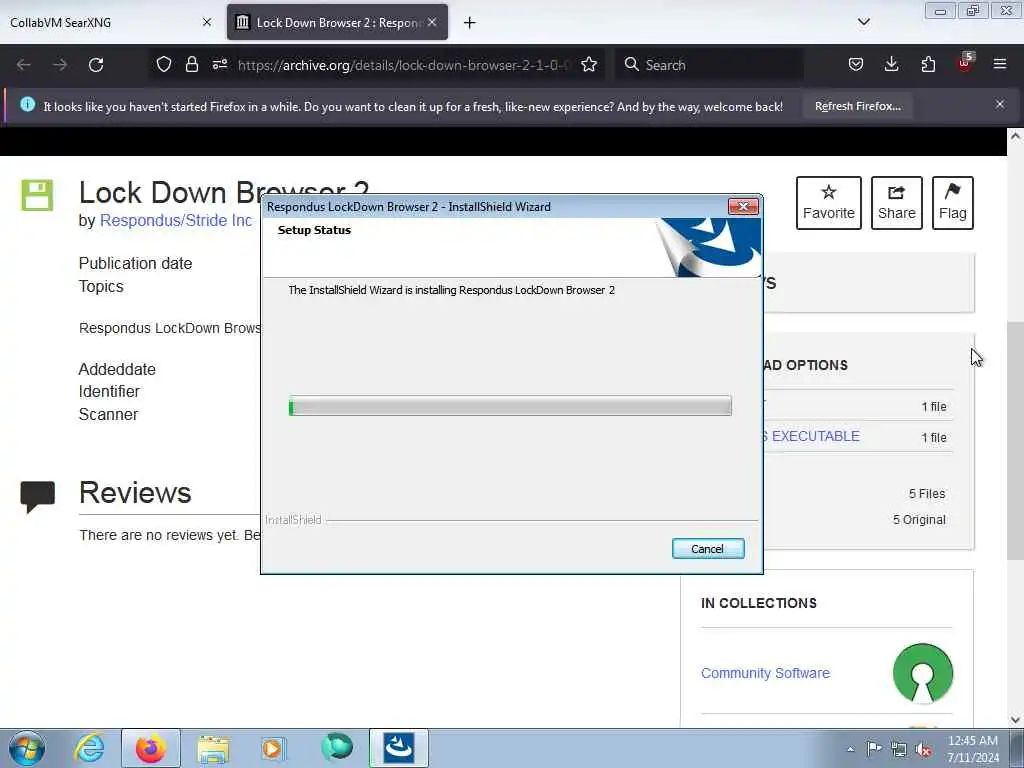This screenshot has width=1024, height=768.
Task: Switch to the CollabVM SearXNG tab
Action: click(110, 23)
